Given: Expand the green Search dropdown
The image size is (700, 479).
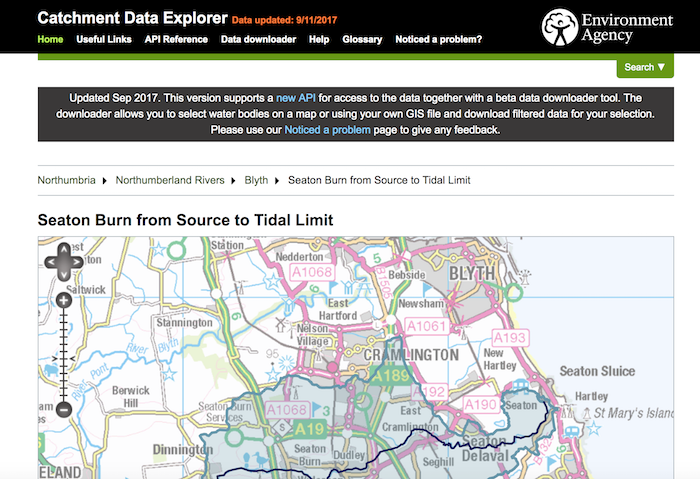Looking at the screenshot, I should (645, 68).
